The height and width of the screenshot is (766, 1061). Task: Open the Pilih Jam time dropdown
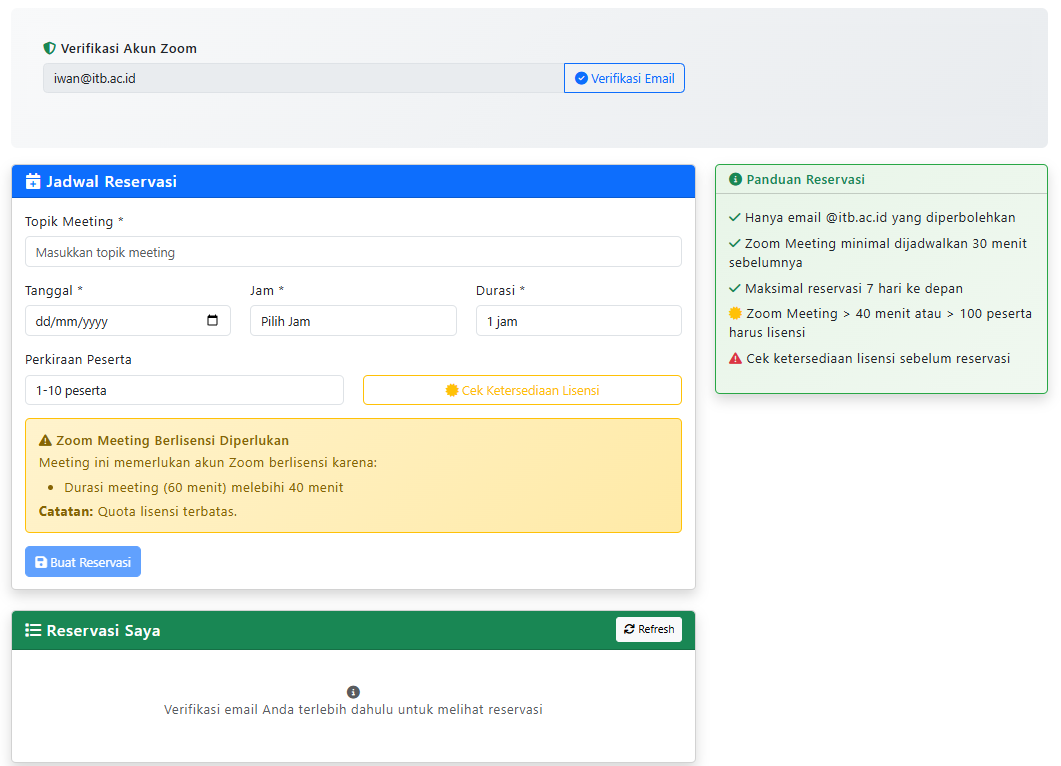(353, 321)
